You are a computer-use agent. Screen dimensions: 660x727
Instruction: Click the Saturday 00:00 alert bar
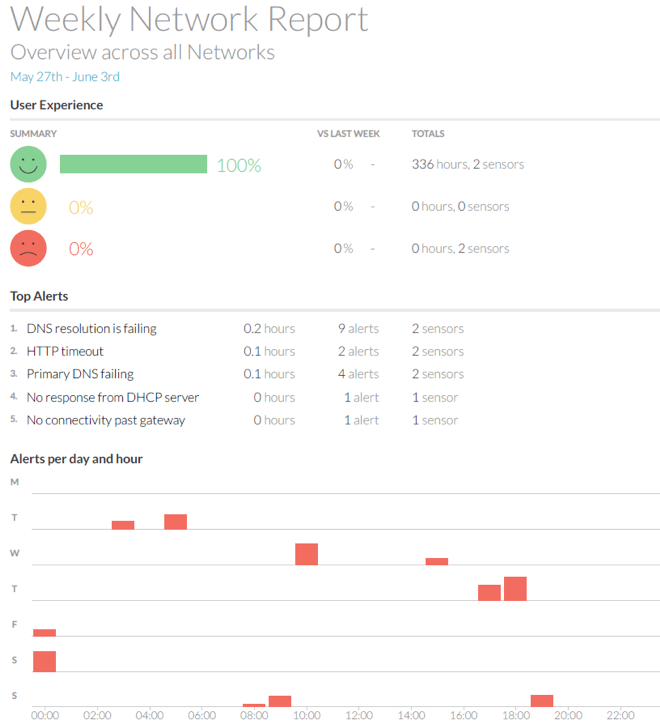44,661
